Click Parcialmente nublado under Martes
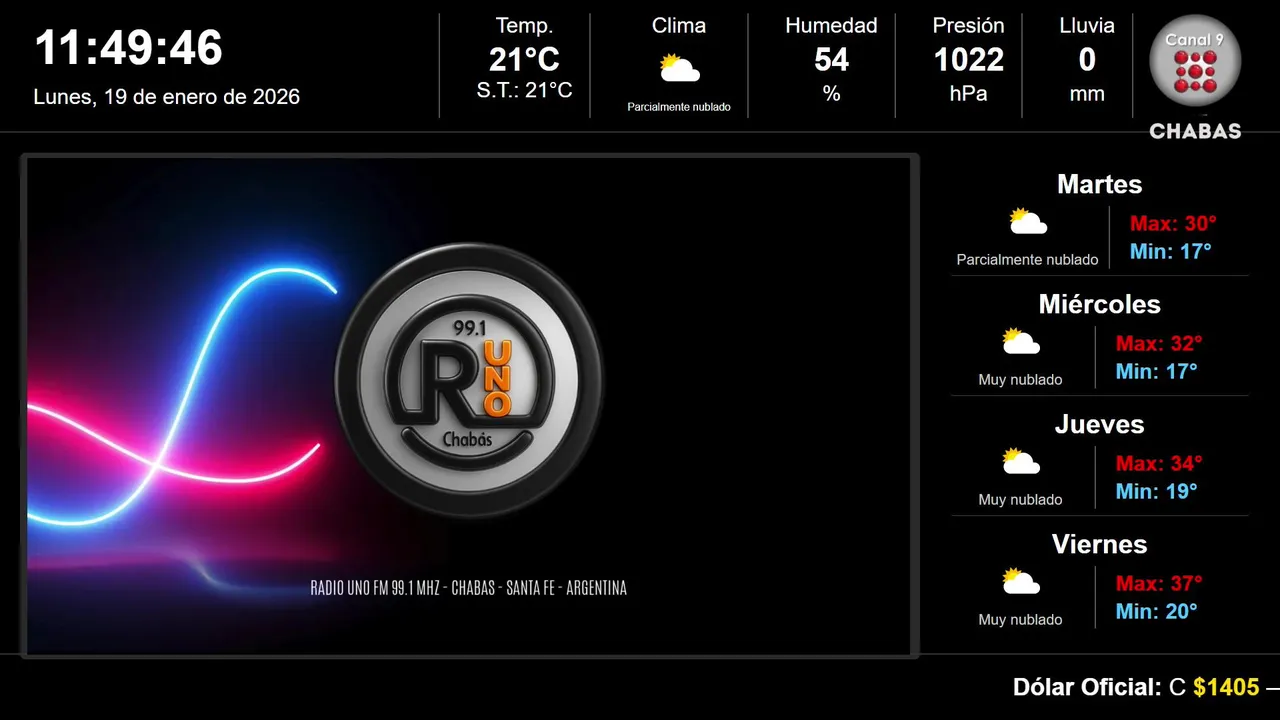 click(1027, 260)
